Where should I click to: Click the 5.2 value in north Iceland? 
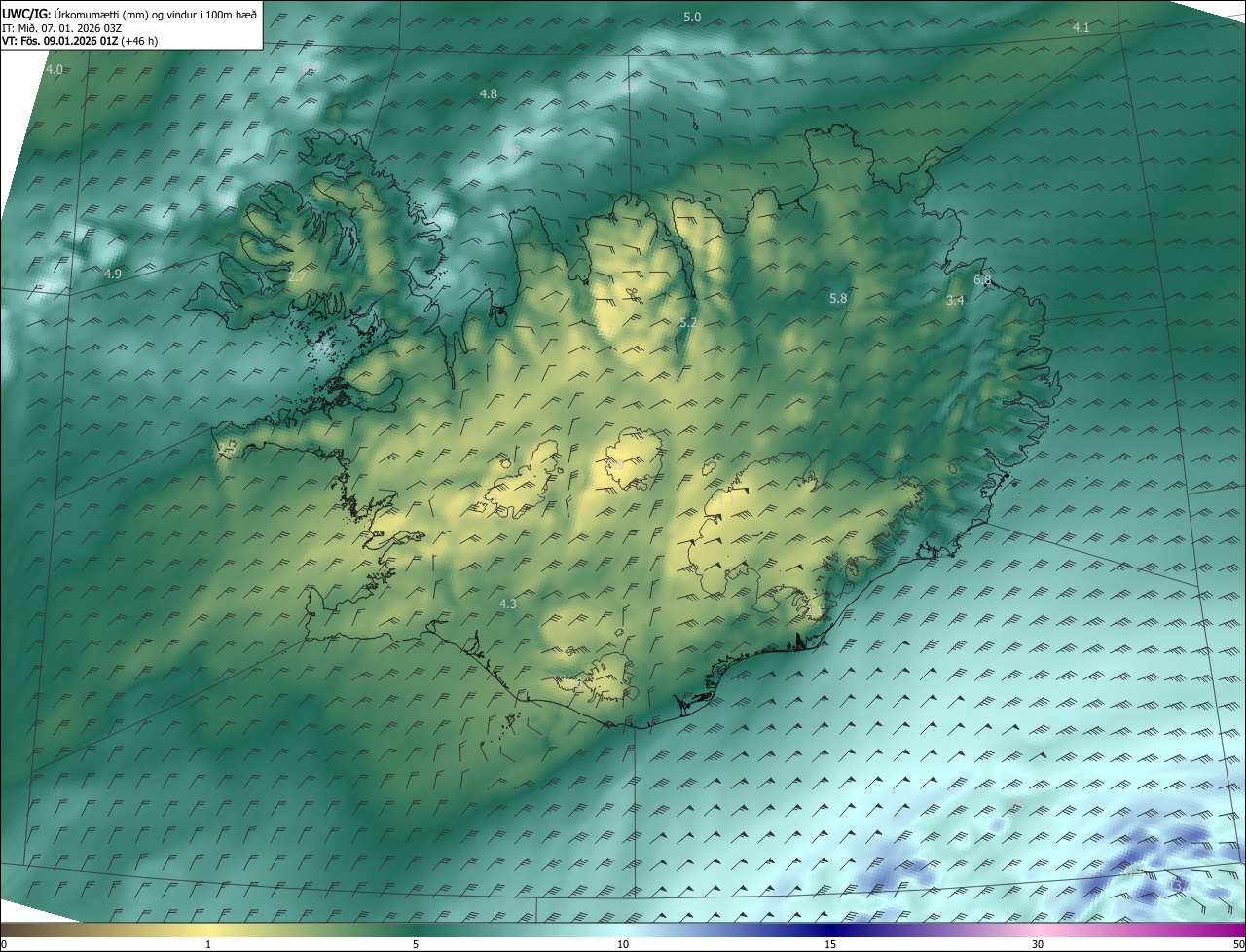click(688, 322)
